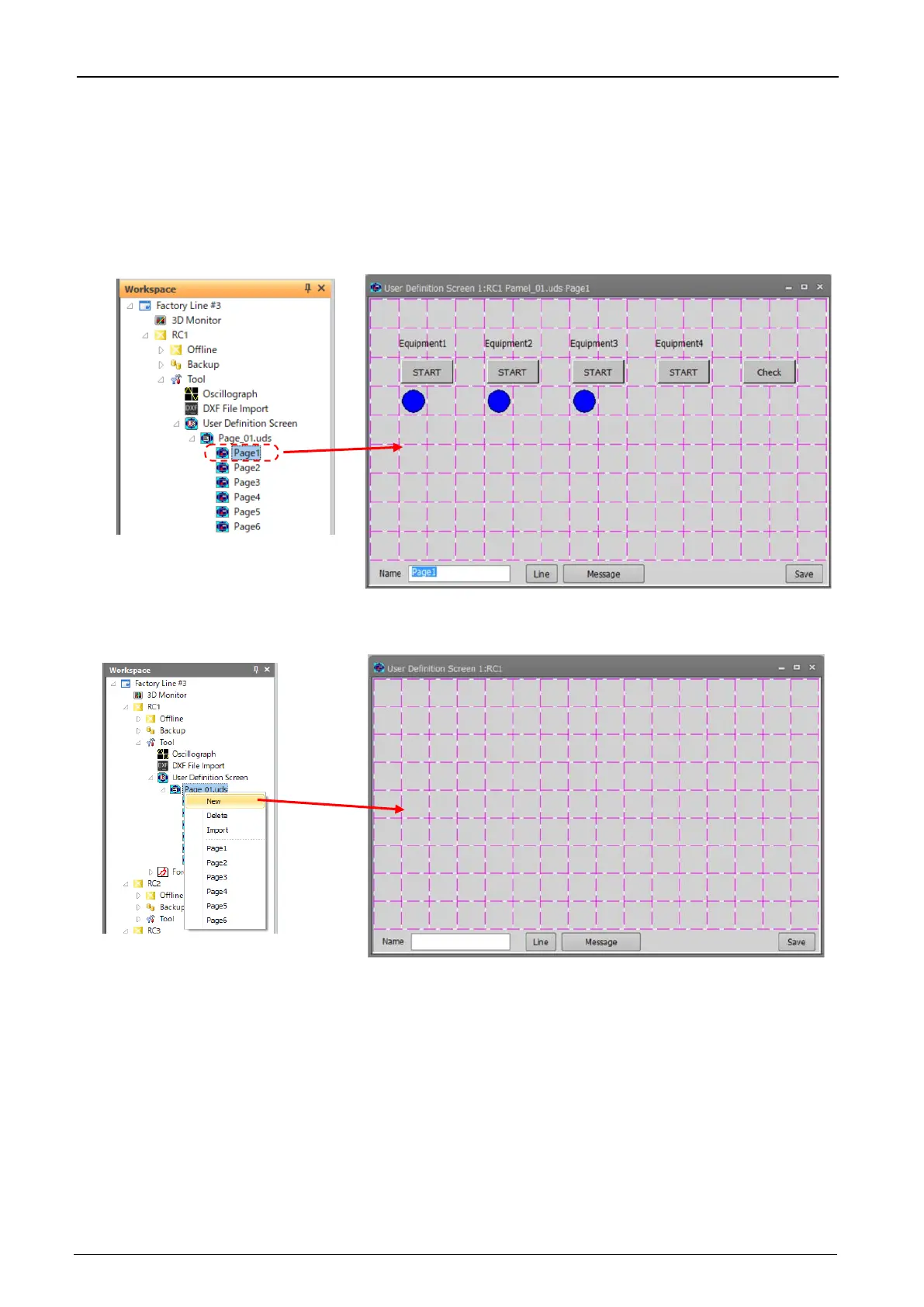The image size is (924, 1307).
Task: Click the title icon of Pamel_01.uds Page1 window
Action: [375, 288]
